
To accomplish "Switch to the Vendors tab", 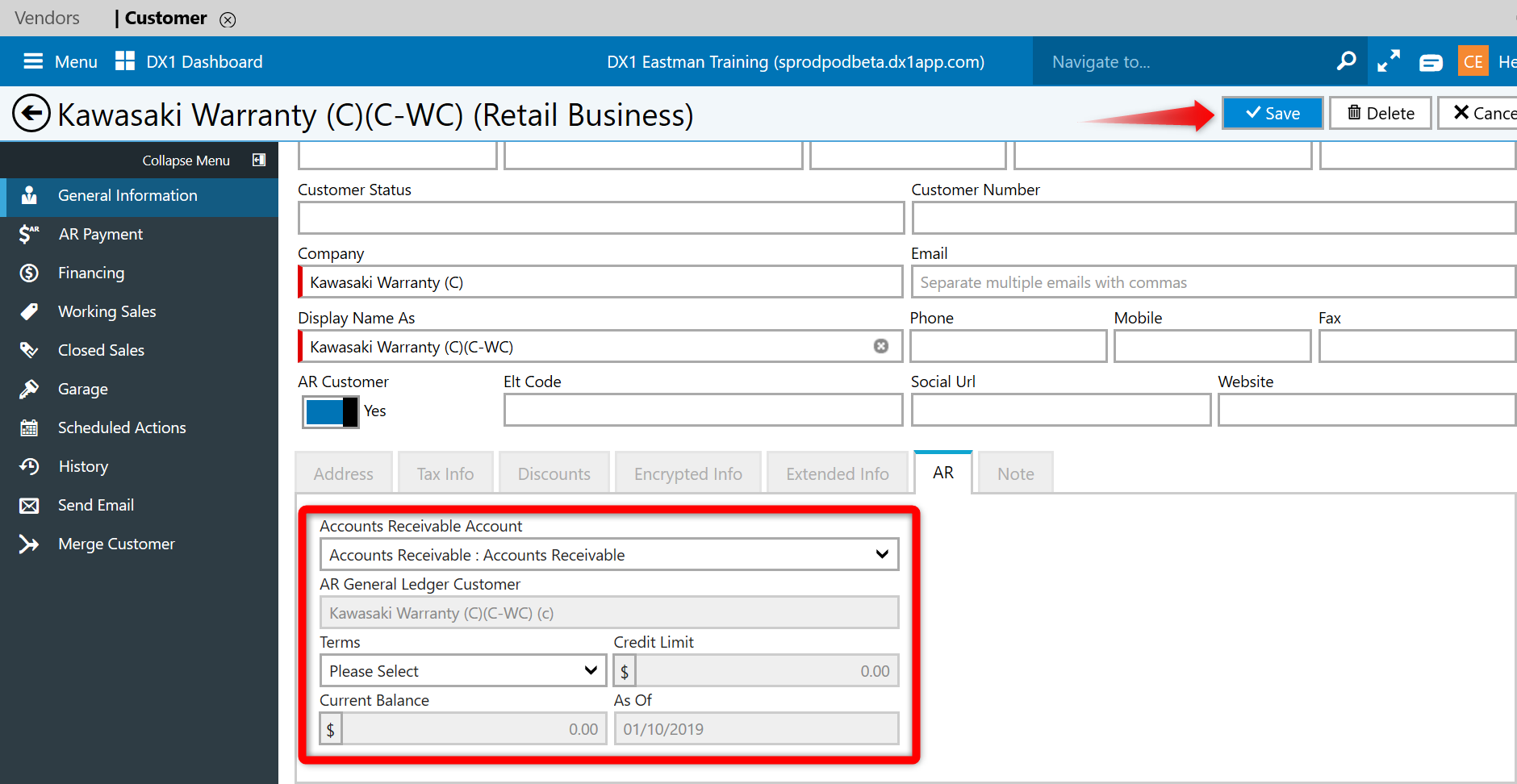I will click(x=48, y=18).
